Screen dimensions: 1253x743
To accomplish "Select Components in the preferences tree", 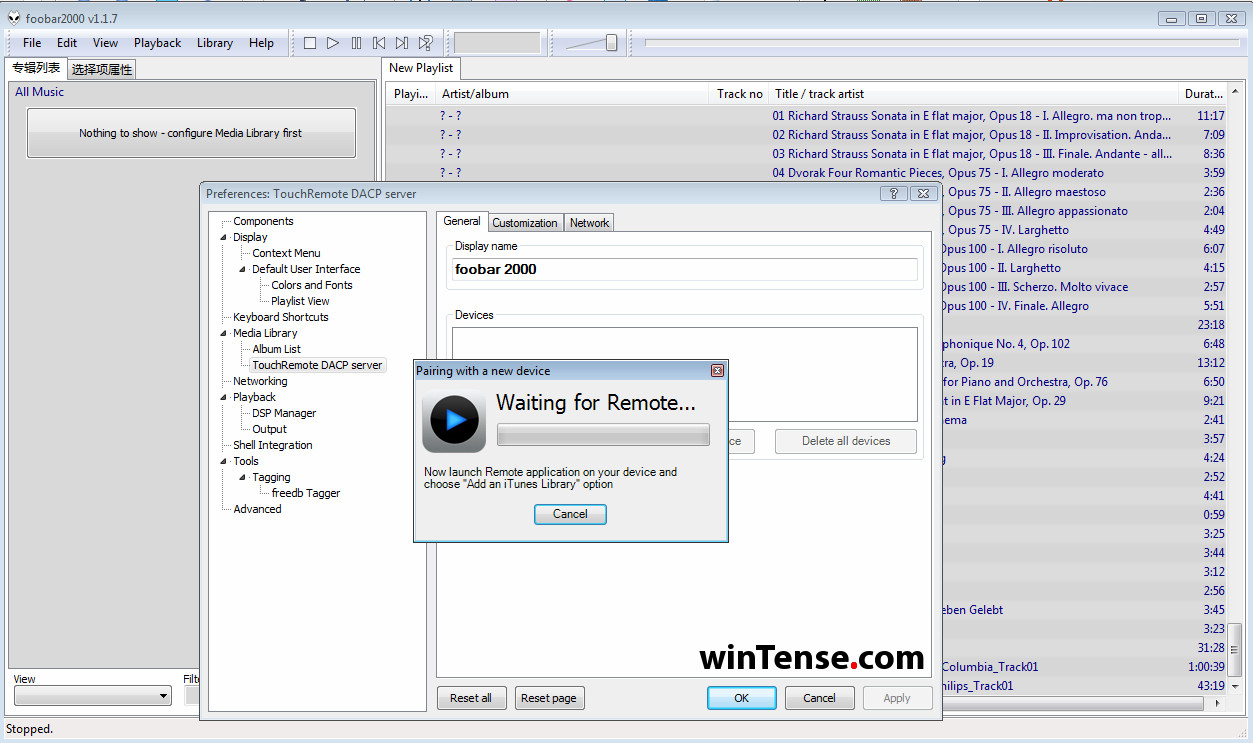I will point(263,222).
